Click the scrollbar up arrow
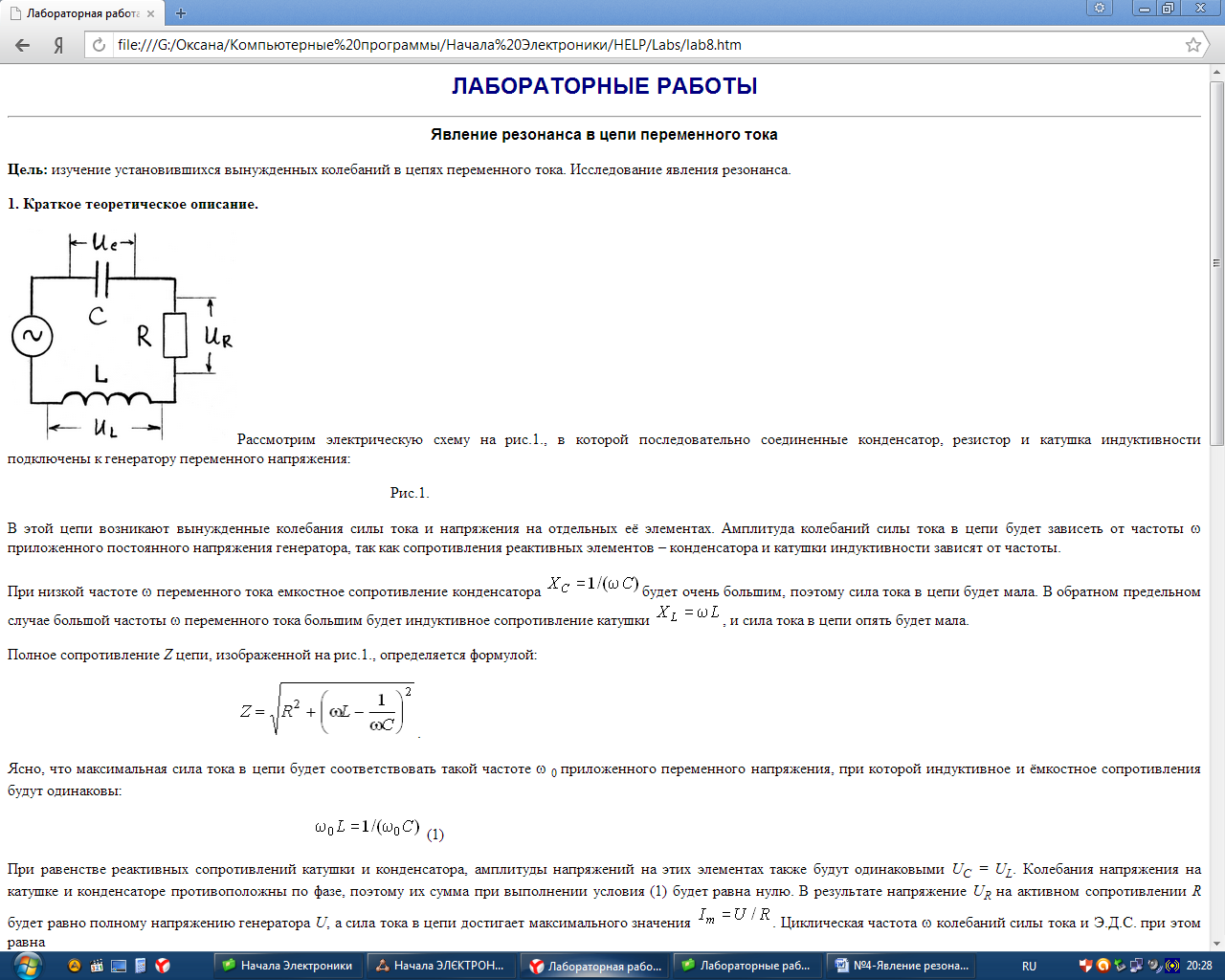 pyautogui.click(x=1217, y=73)
